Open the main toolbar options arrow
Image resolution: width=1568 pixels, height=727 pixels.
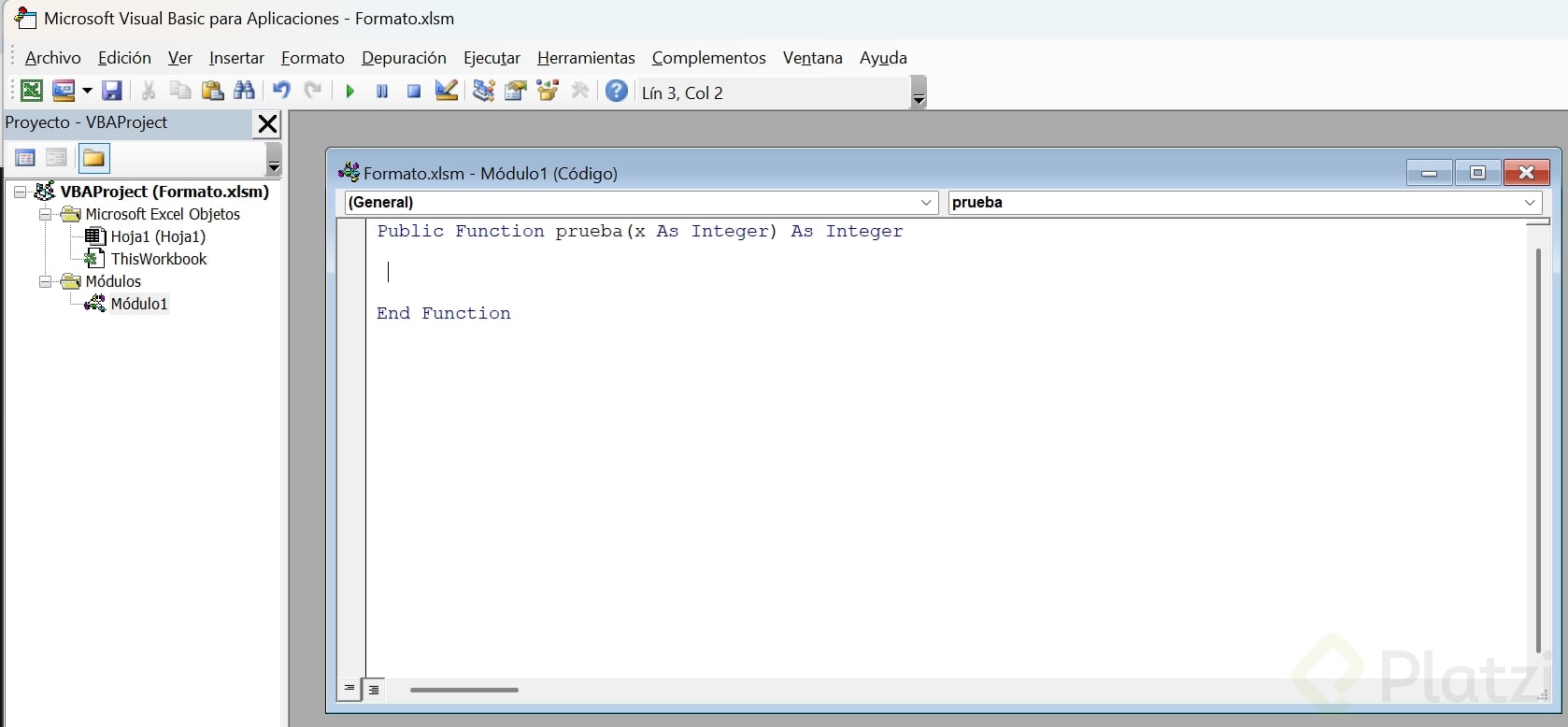(x=919, y=93)
